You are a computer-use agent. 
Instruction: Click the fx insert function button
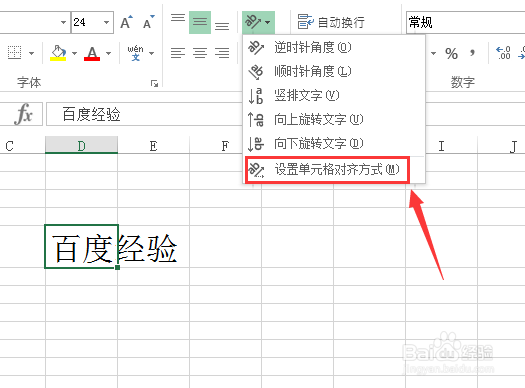tap(23, 114)
